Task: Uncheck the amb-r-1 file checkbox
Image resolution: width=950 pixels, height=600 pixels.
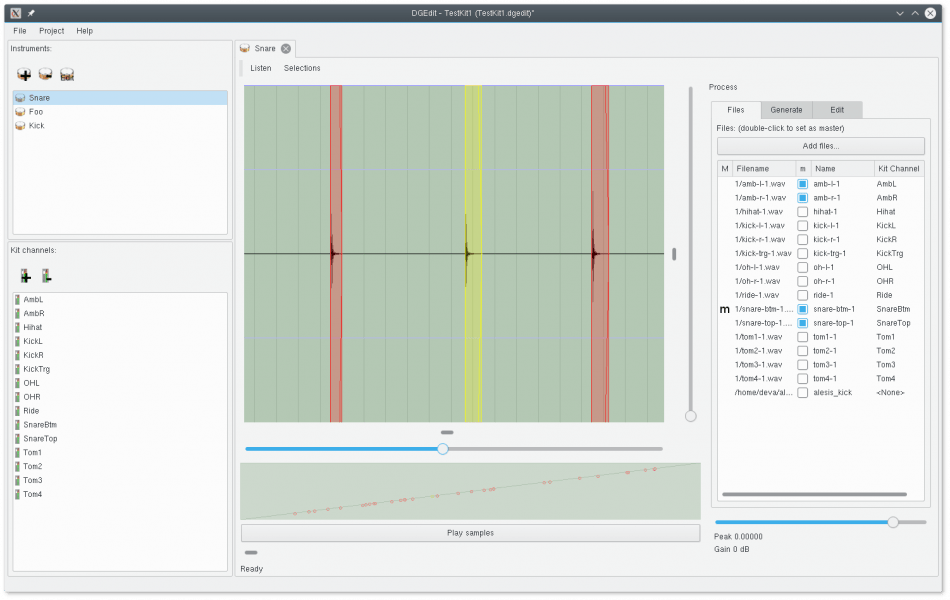Action: [802, 198]
